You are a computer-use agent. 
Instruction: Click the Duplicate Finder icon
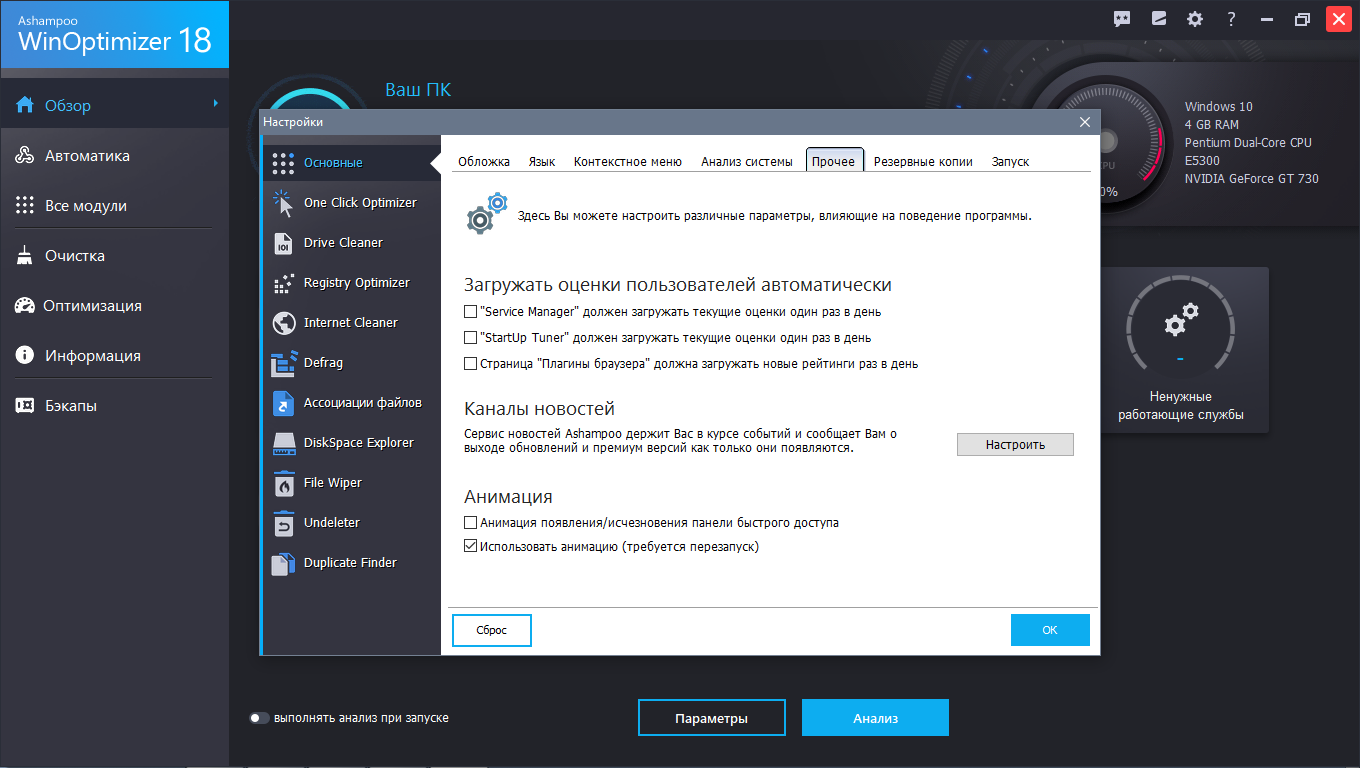tap(283, 563)
